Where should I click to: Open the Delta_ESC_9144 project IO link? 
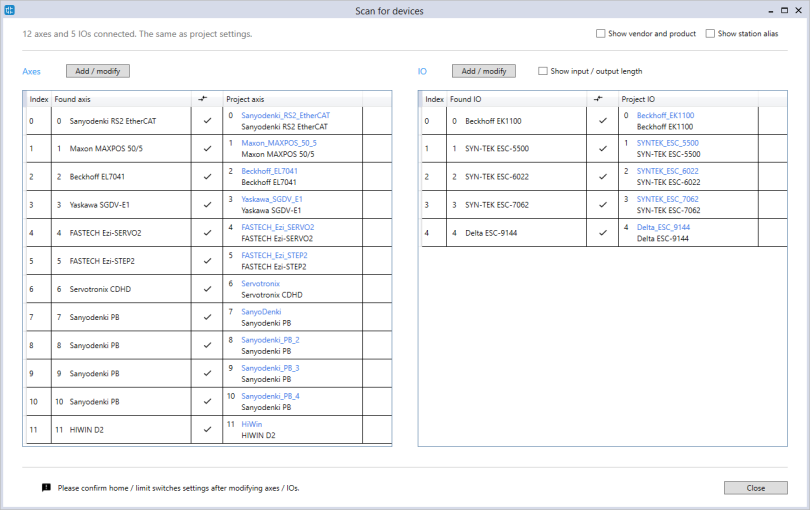[x=663, y=227]
